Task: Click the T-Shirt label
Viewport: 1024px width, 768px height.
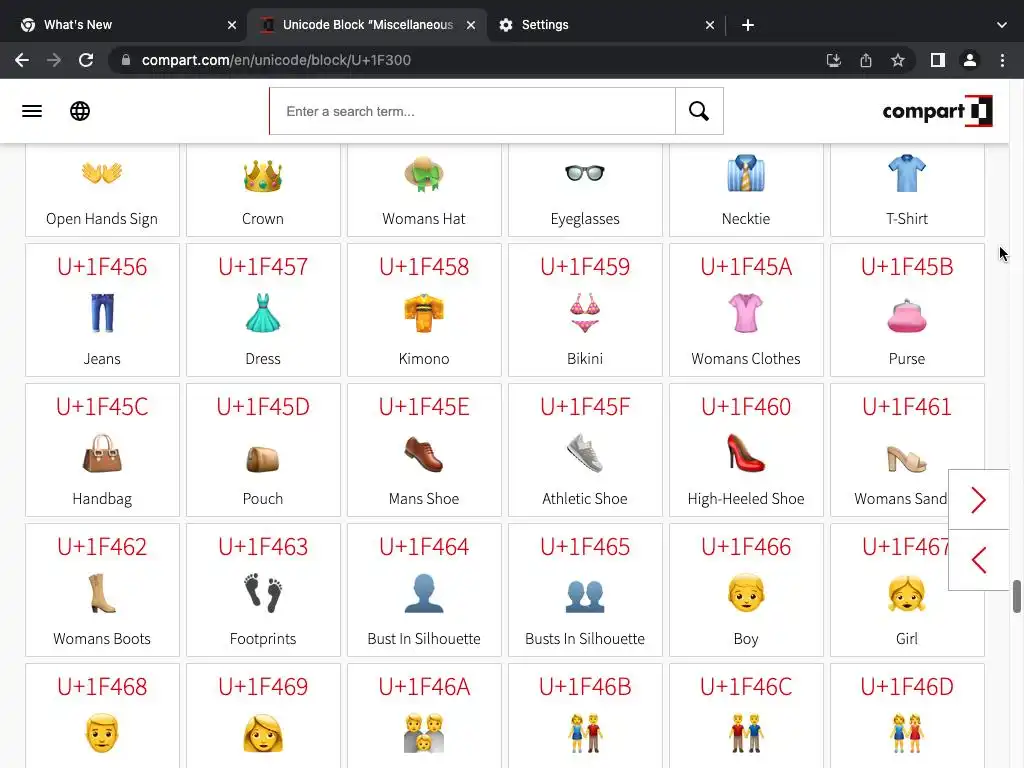Action: pyautogui.click(x=907, y=219)
